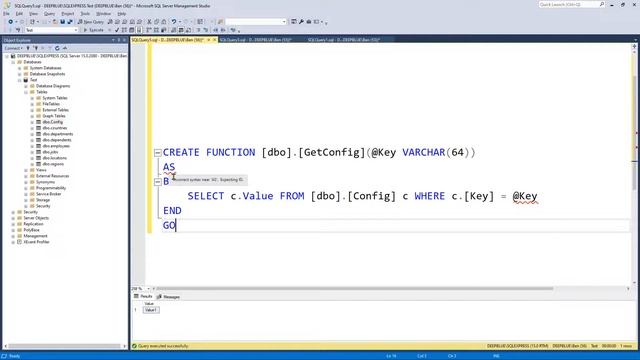Select the dbo.dependents table
This screenshot has width=640, height=360.
(x=57, y=140)
